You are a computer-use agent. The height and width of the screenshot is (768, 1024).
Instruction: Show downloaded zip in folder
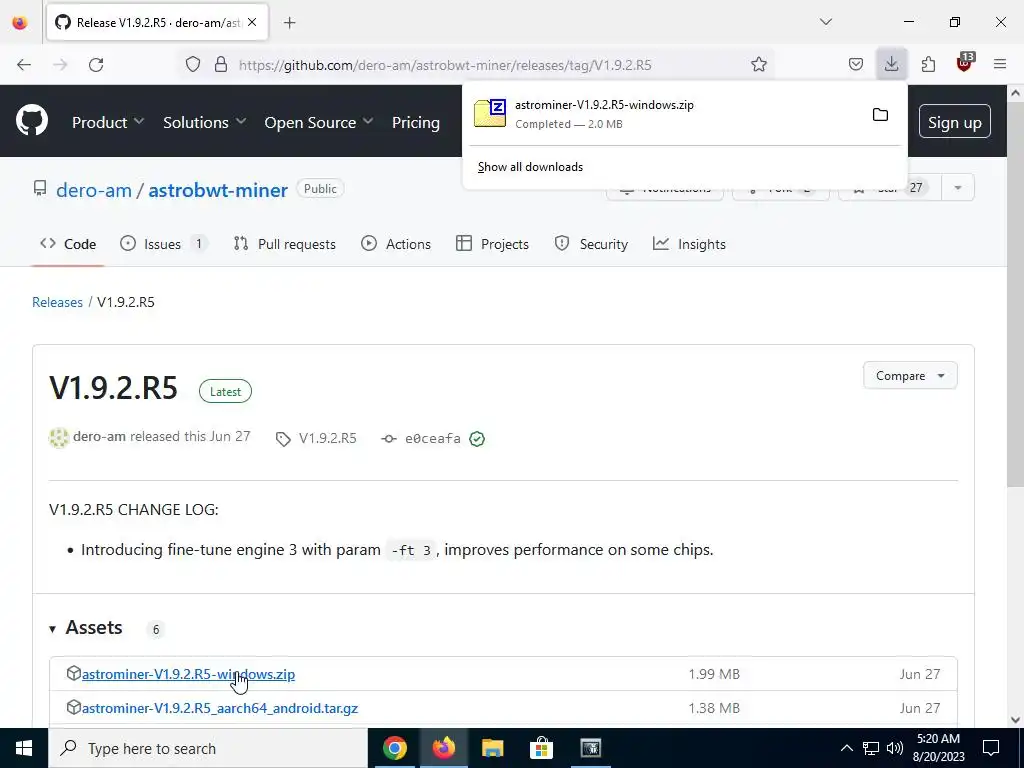pyautogui.click(x=880, y=115)
